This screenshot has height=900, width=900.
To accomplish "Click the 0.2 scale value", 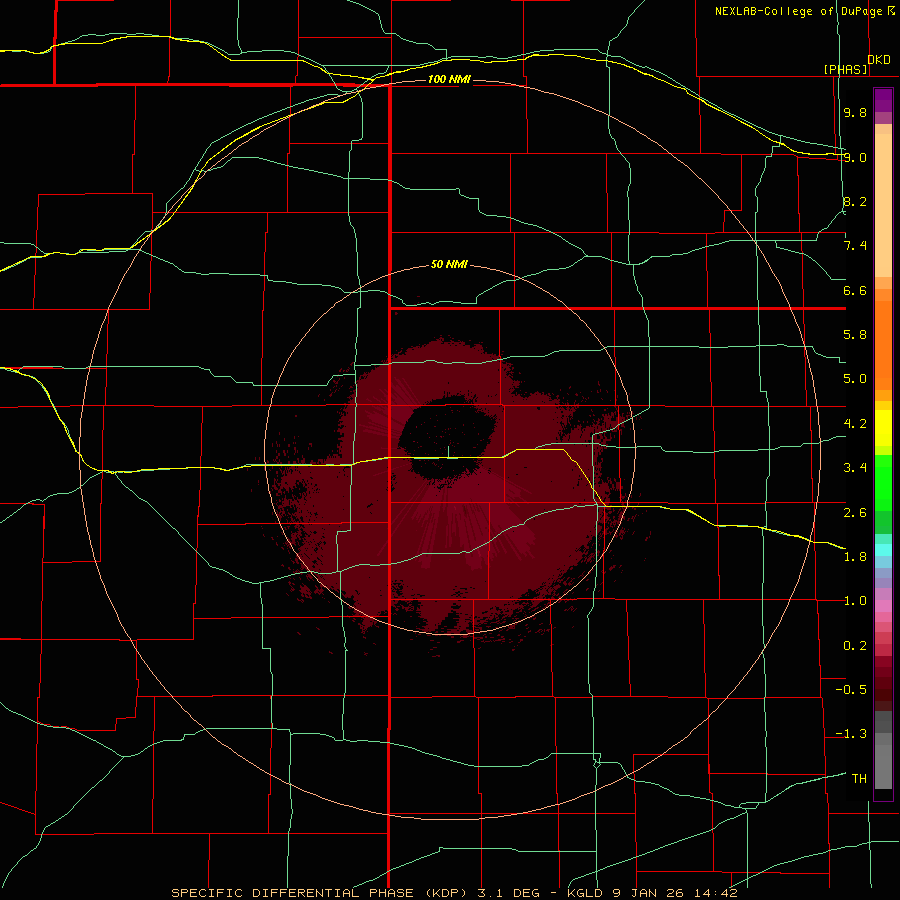I will click(x=855, y=646).
